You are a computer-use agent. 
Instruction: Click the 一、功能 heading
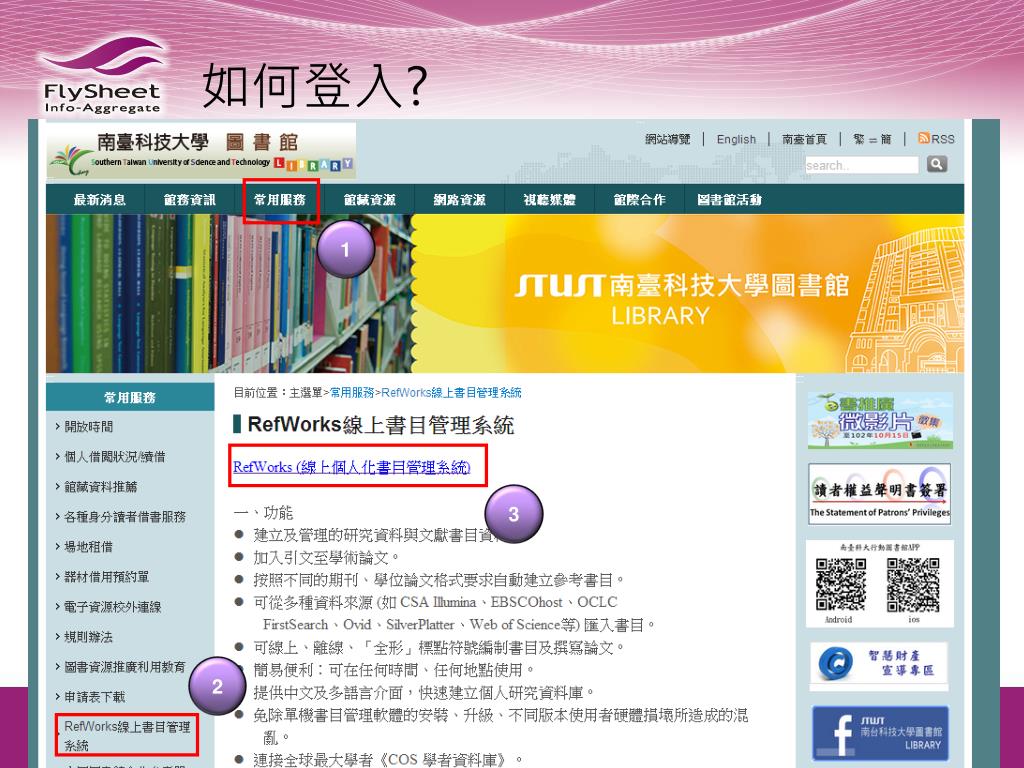tap(263, 513)
